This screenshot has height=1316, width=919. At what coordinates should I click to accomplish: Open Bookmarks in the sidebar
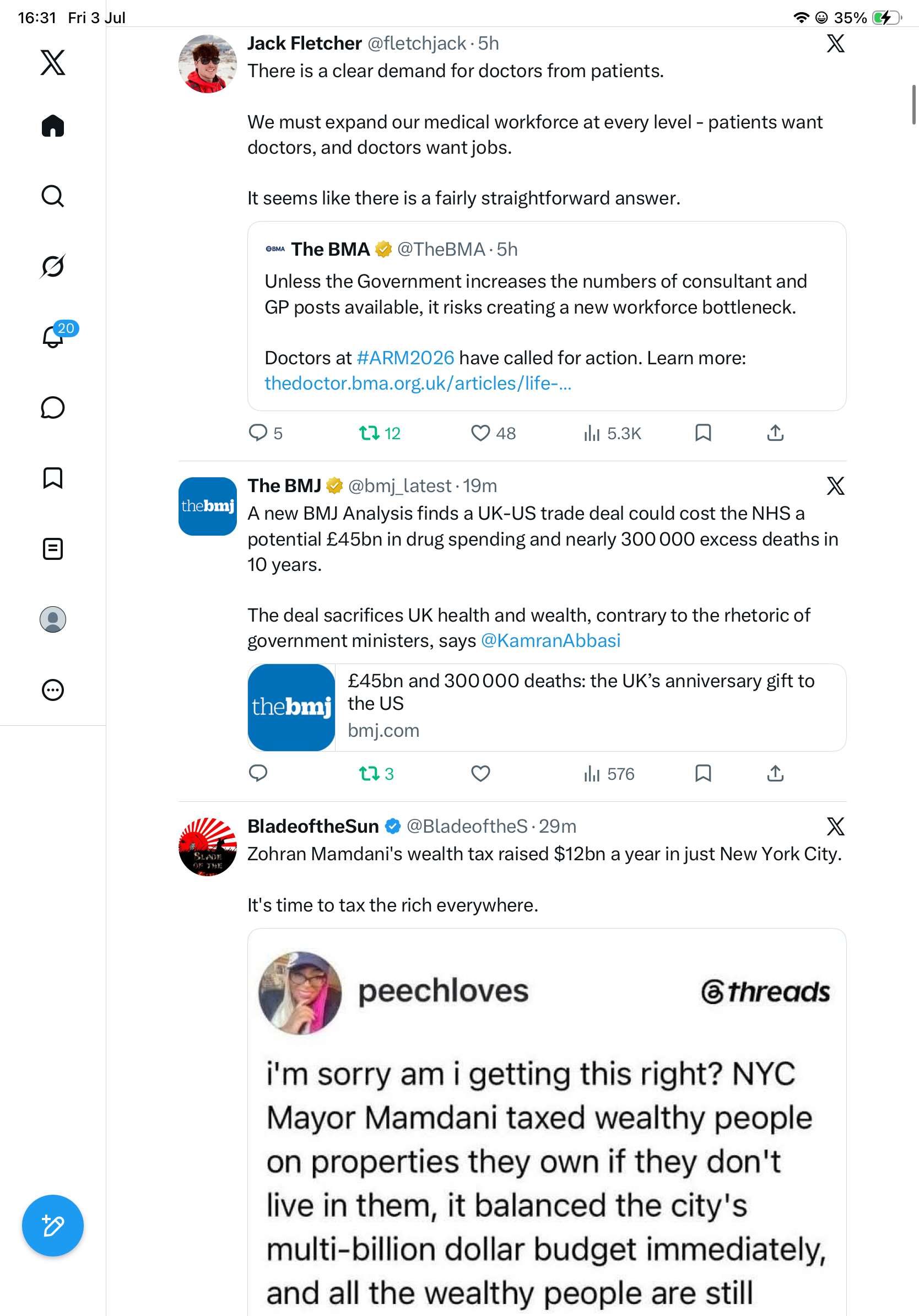point(53,478)
